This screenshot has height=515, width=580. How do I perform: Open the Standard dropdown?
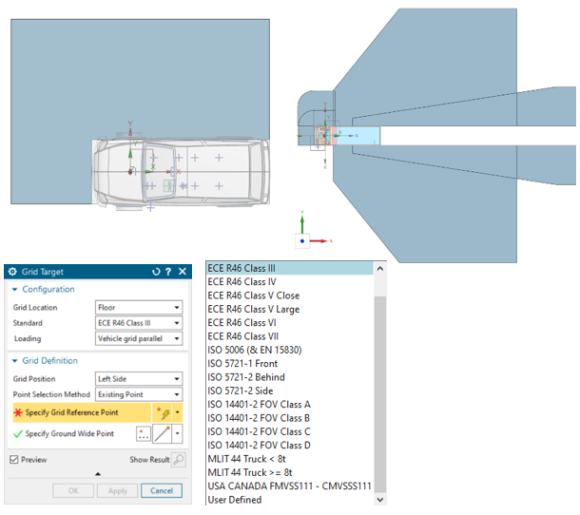(x=139, y=323)
